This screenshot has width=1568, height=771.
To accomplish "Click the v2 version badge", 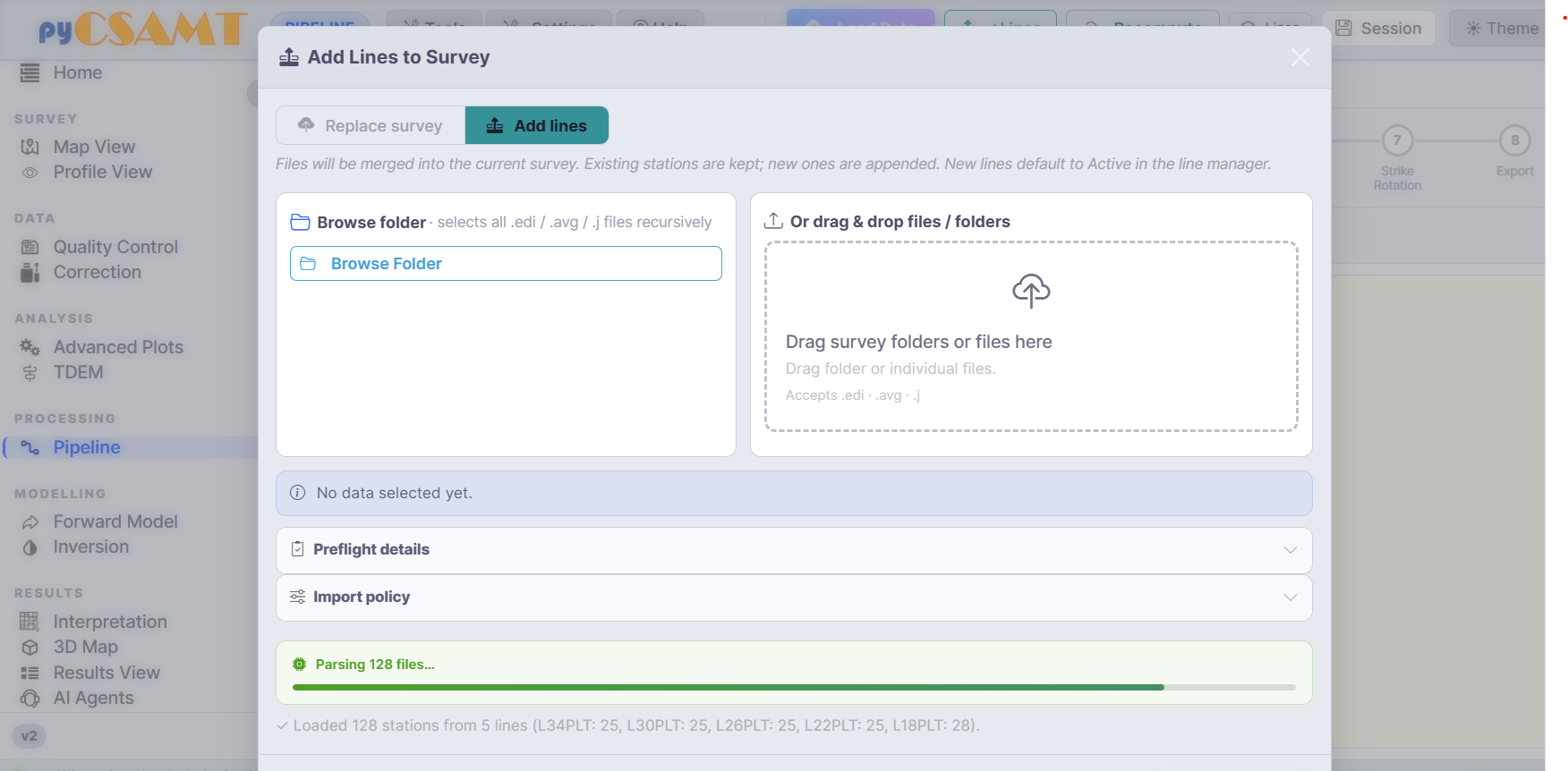I will point(29,736).
